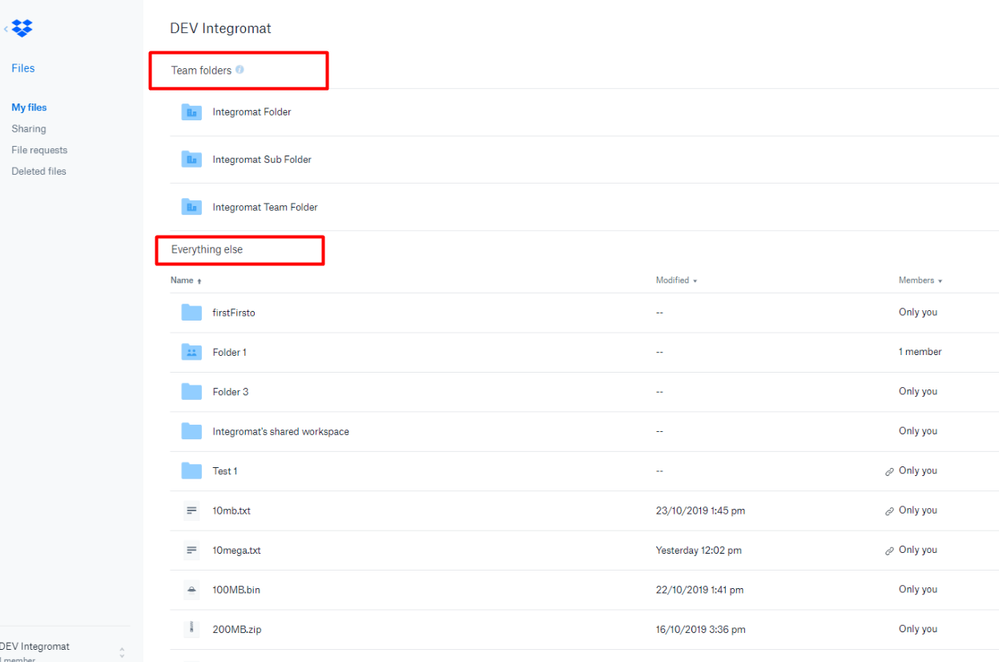Open Integromat Team Folder name link
Screen dimensions: 999x662
point(265,207)
